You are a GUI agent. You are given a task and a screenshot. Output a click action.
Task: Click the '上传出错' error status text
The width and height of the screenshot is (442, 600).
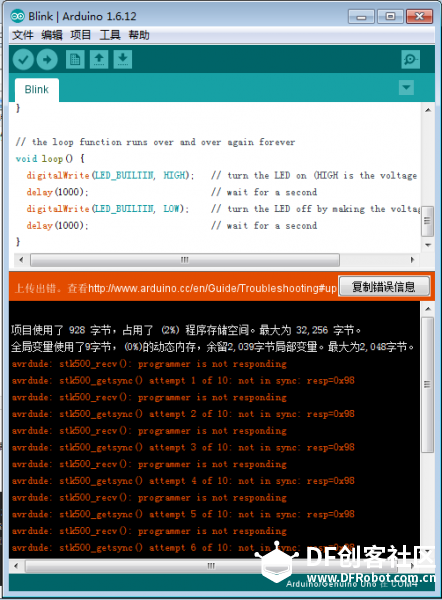38,288
